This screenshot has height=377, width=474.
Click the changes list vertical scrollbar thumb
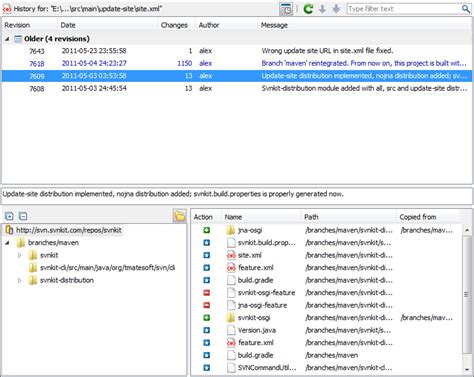[467, 294]
